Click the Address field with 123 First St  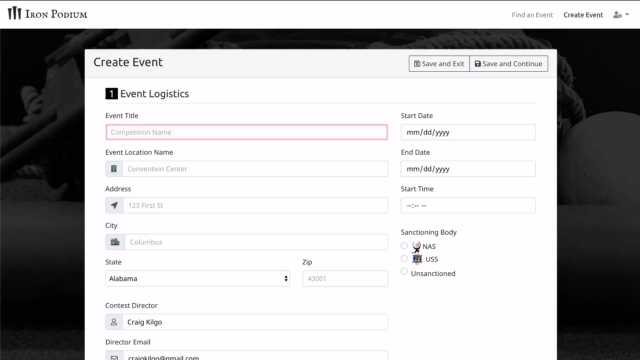click(256, 205)
